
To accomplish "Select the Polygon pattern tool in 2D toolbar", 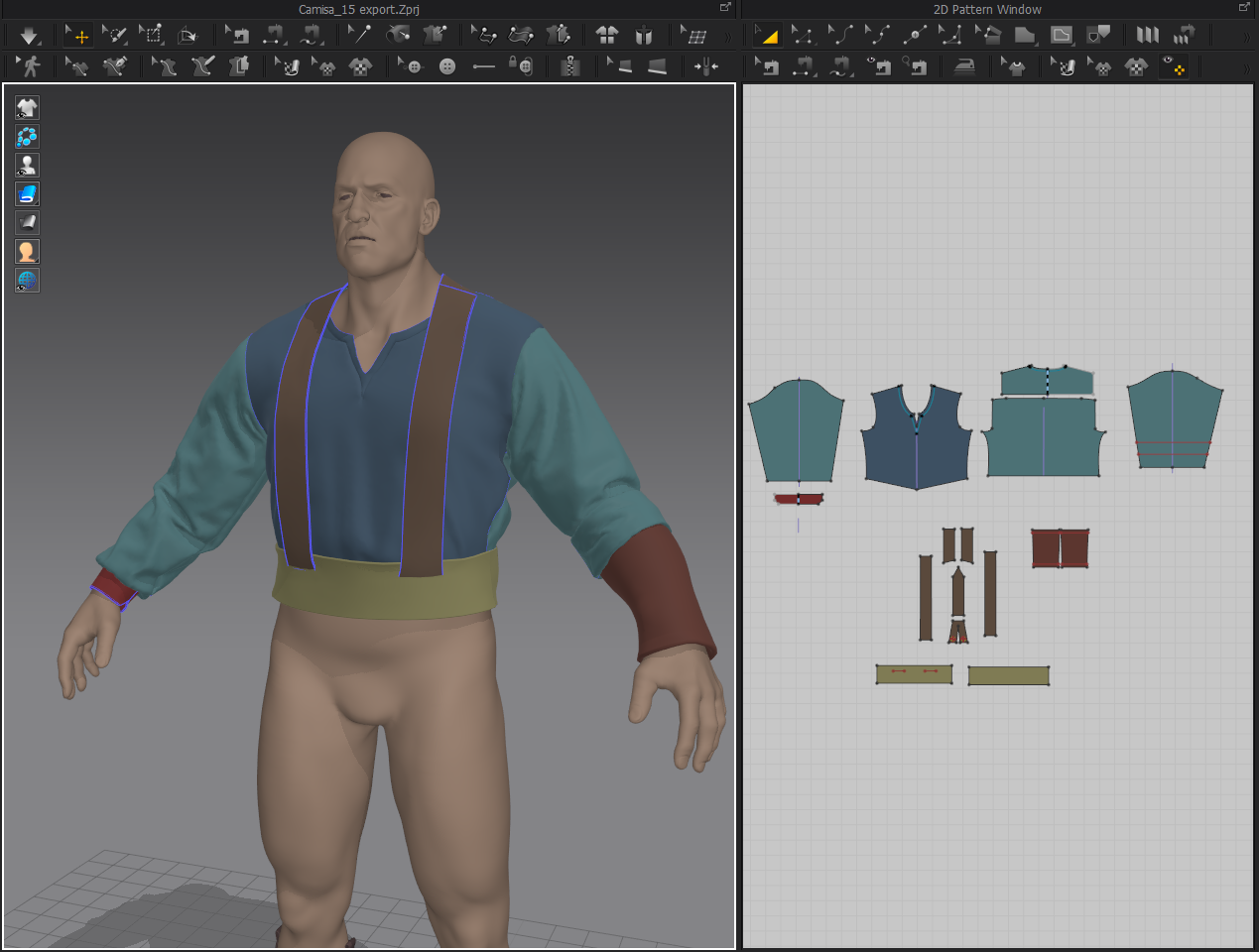I will [x=1025, y=36].
